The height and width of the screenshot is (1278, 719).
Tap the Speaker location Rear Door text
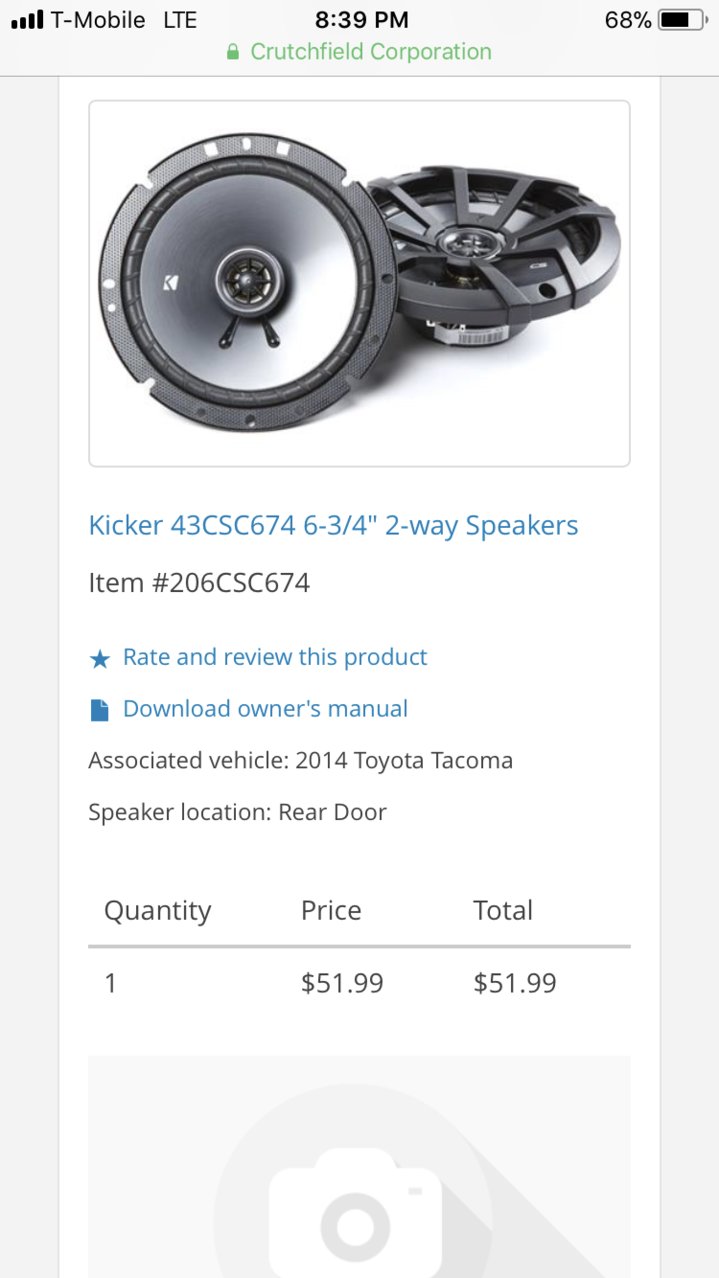pyautogui.click(x=237, y=812)
